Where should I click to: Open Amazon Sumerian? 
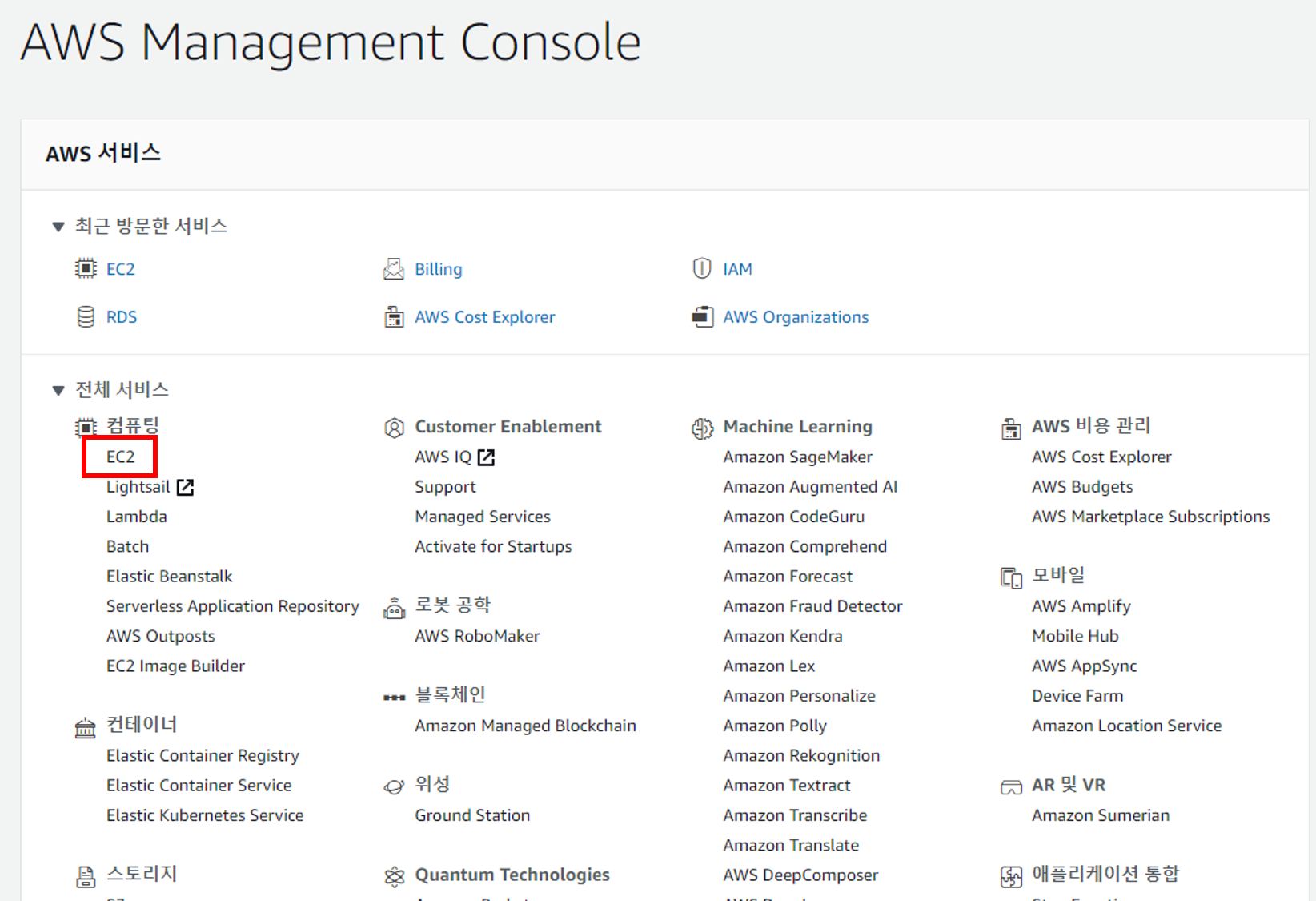coord(1101,815)
